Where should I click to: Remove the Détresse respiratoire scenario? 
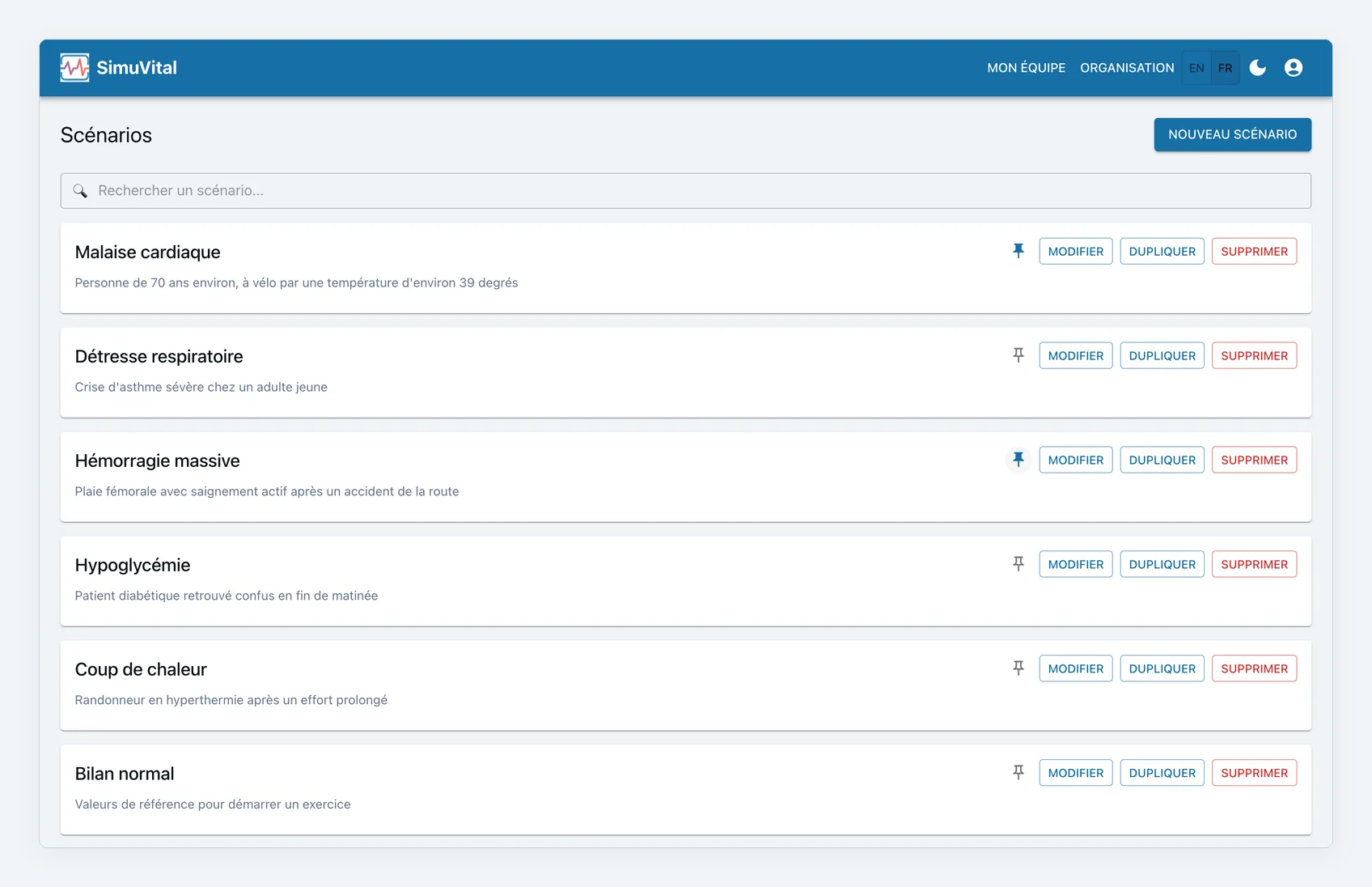1254,356
